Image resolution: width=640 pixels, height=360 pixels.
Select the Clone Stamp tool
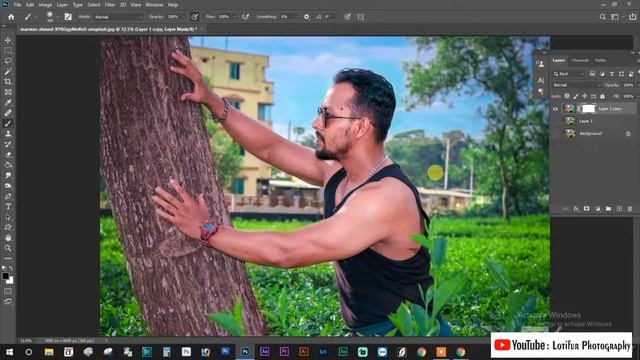tap(8, 134)
